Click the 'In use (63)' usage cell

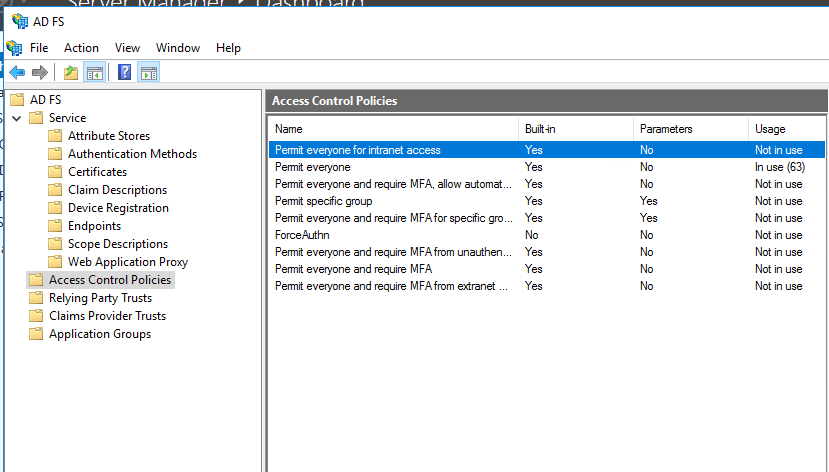(x=780, y=167)
